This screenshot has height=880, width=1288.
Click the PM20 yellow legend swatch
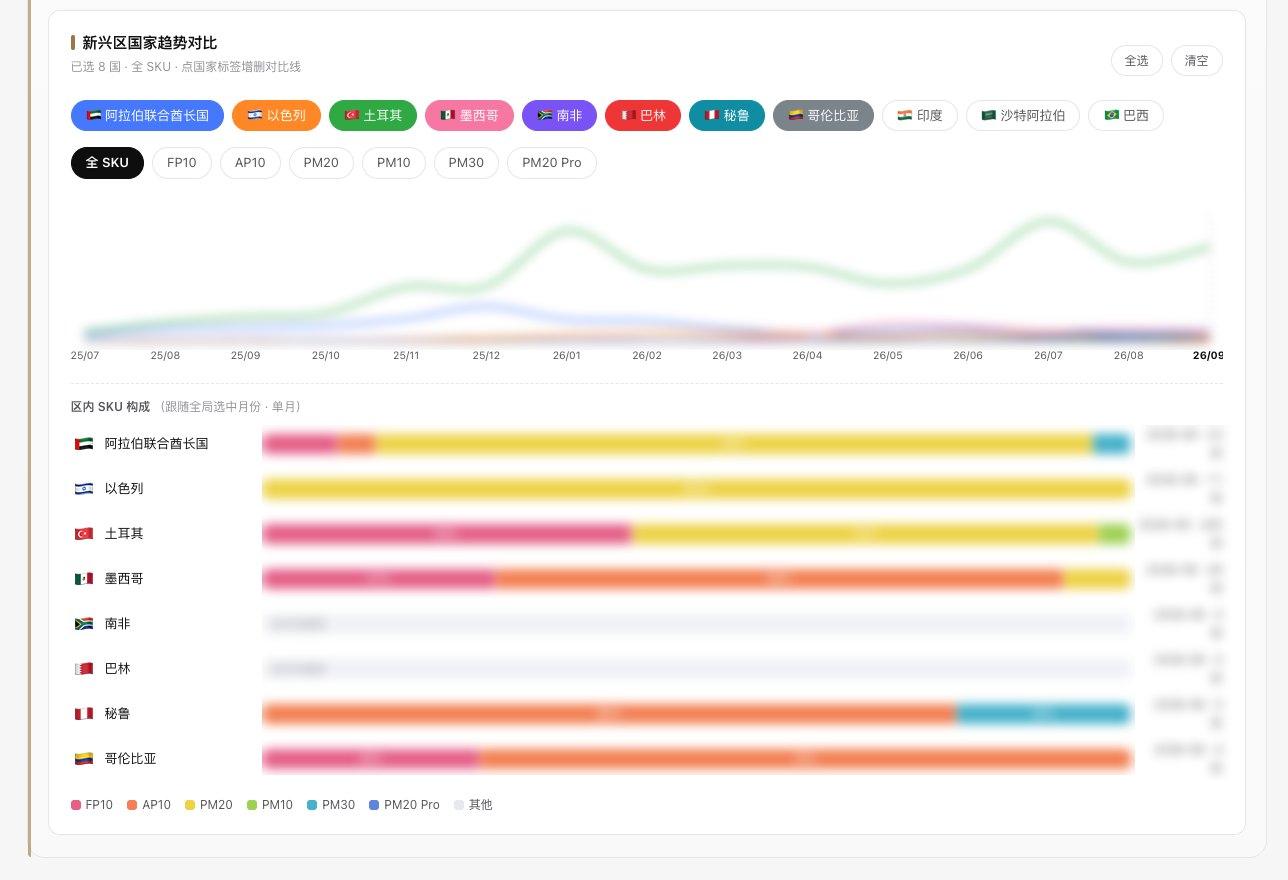coord(190,805)
